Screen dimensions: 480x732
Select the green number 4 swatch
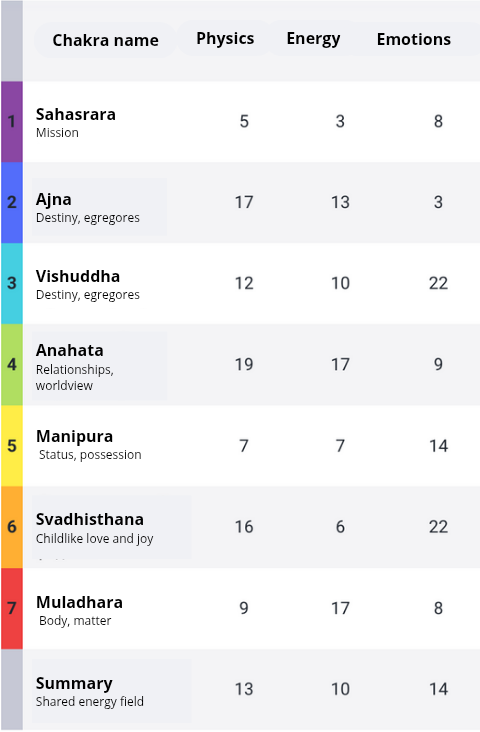click(12, 365)
